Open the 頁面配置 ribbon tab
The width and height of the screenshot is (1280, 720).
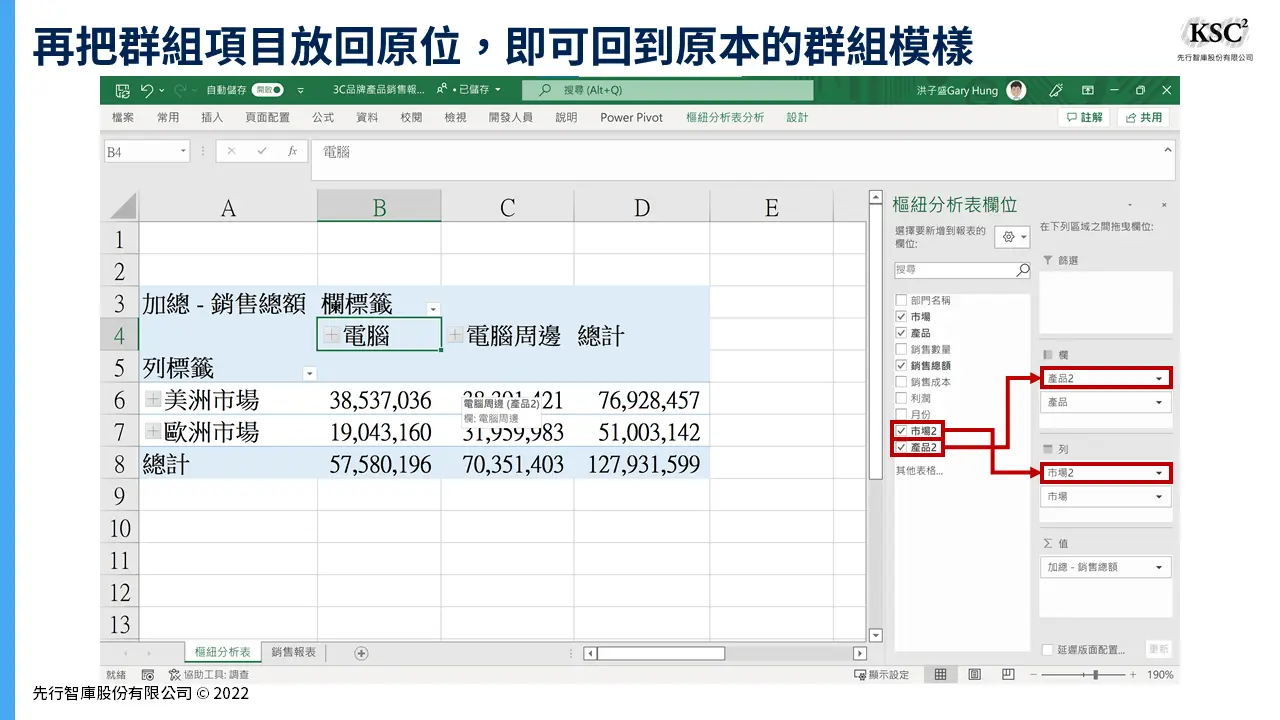pos(267,117)
